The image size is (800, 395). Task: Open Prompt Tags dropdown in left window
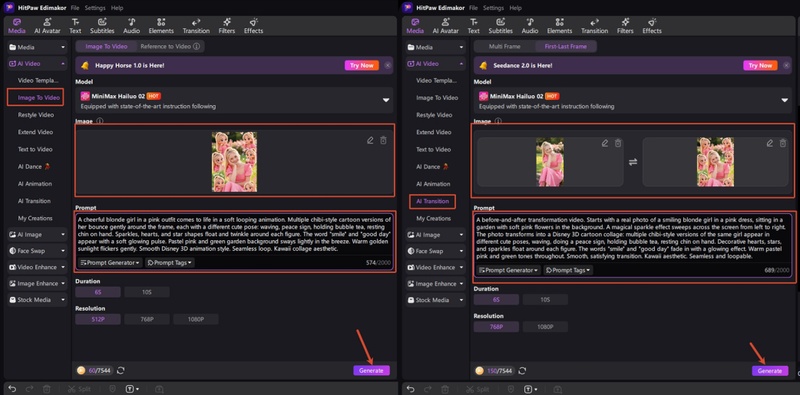(170, 263)
